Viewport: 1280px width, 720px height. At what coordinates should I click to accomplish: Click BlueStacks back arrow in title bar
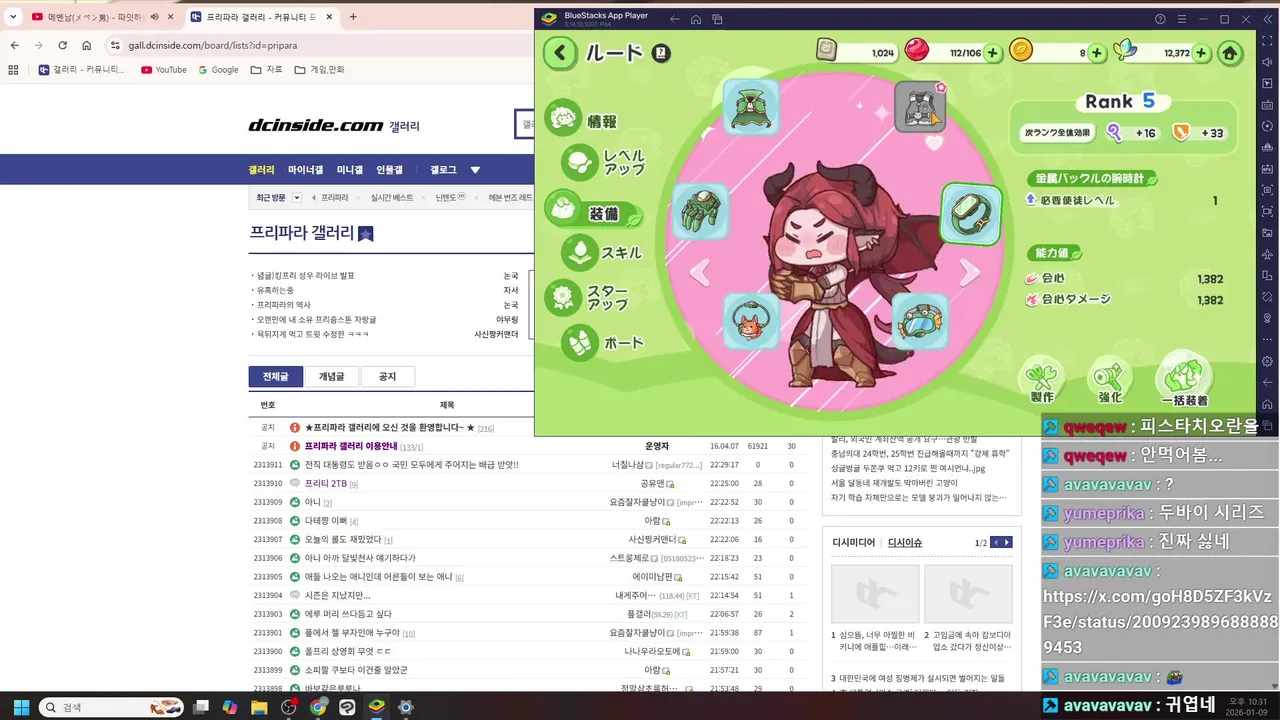[675, 19]
